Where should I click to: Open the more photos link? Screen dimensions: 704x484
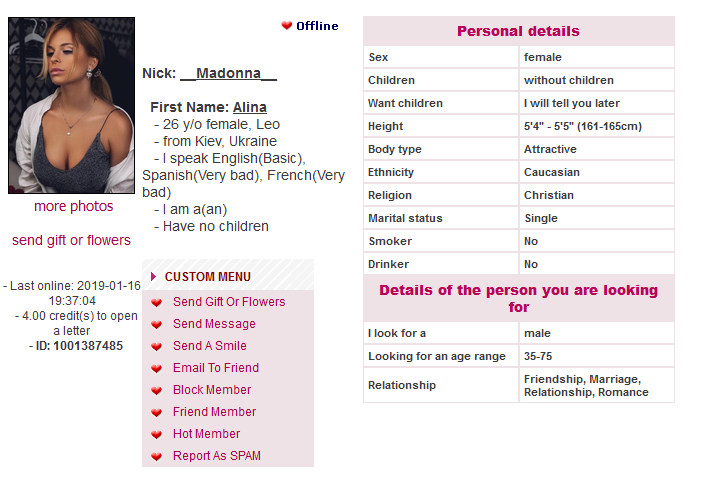click(74, 207)
